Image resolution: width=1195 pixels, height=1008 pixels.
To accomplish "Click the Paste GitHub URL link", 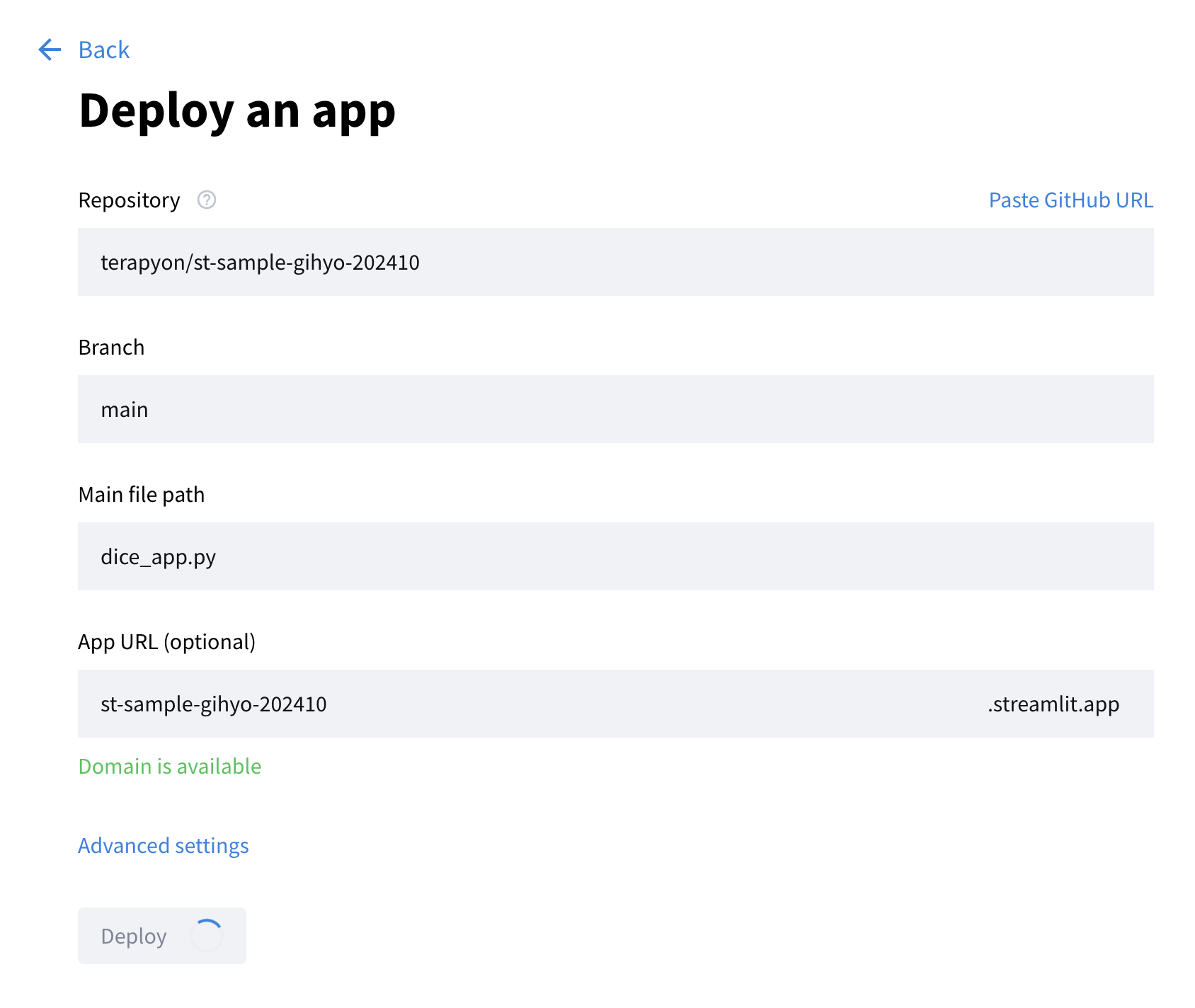I will [1070, 200].
